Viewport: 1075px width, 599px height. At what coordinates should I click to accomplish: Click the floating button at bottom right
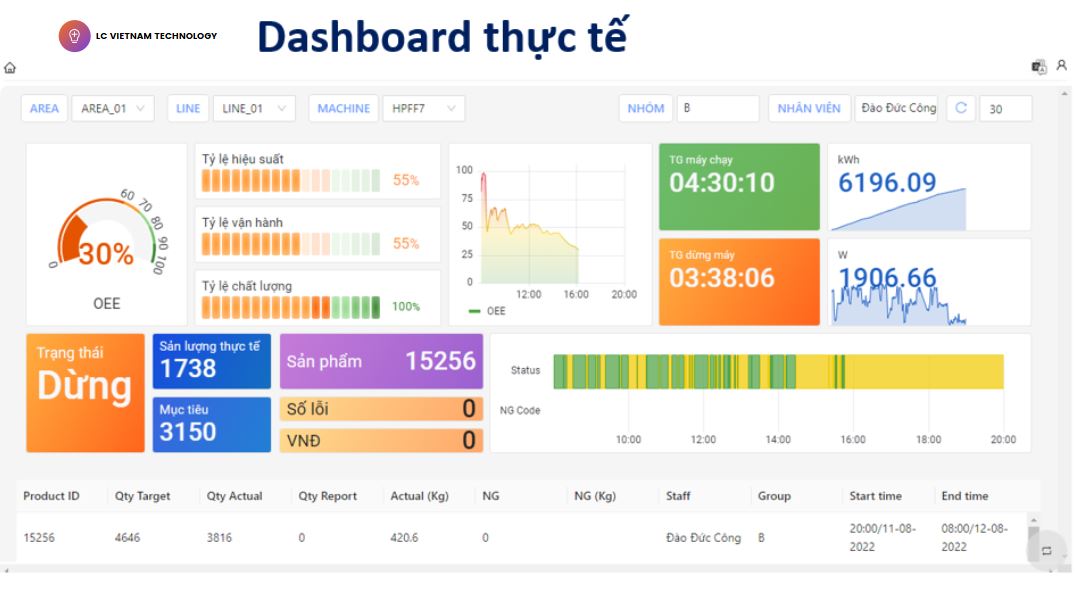coord(1046,551)
